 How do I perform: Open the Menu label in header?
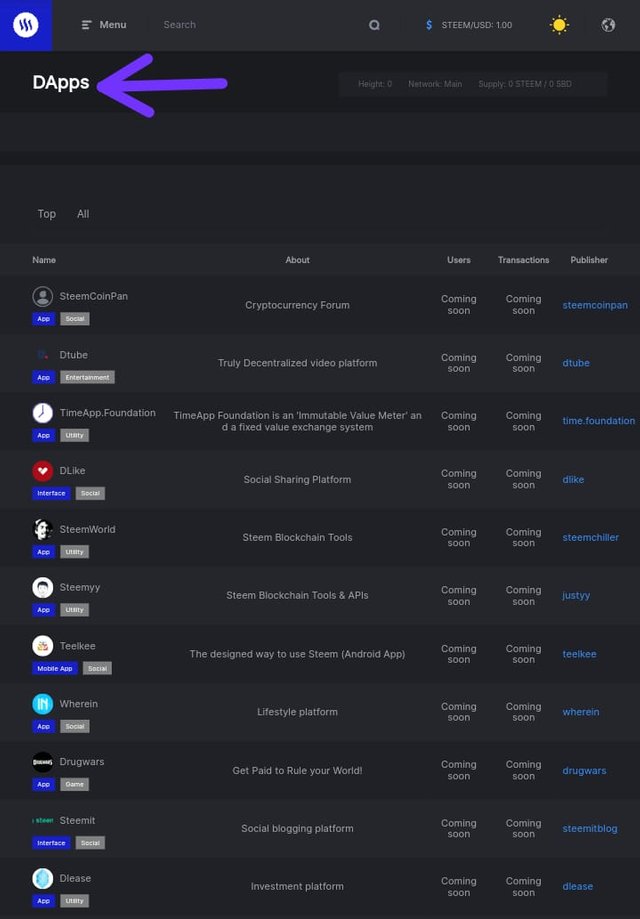point(113,25)
